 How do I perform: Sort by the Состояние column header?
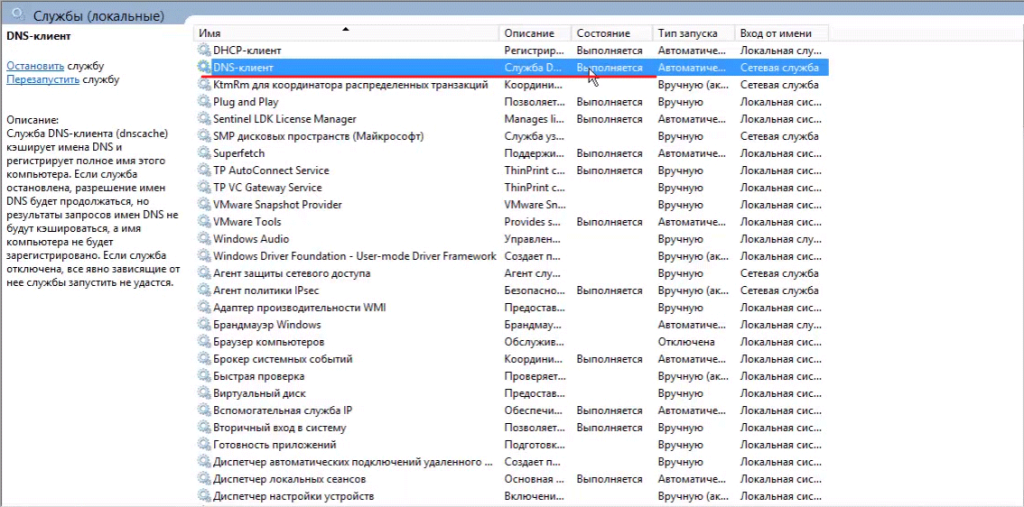(x=611, y=33)
